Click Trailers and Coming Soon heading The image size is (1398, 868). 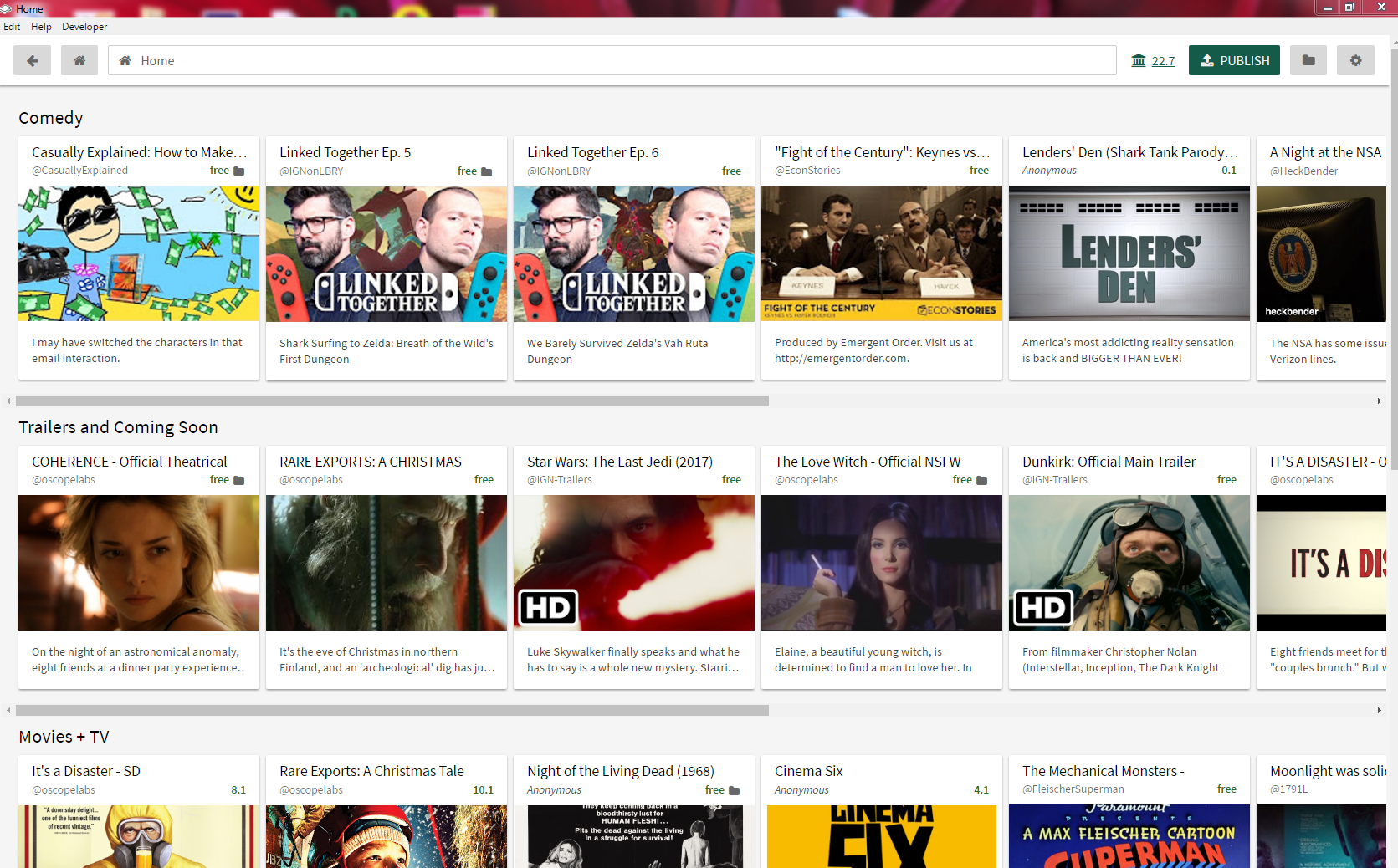tap(118, 427)
